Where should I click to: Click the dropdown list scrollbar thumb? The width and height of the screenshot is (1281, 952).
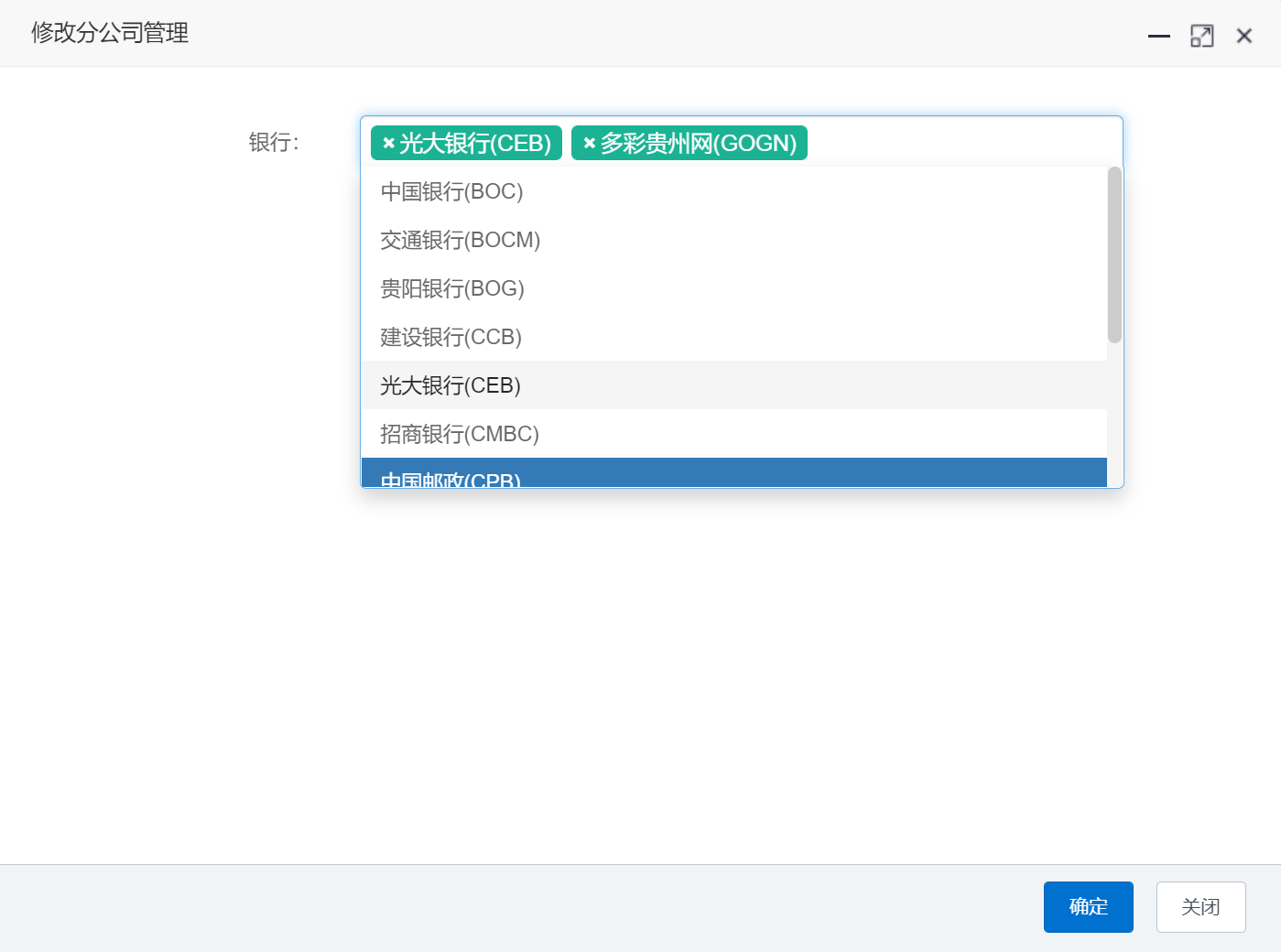click(x=1114, y=254)
